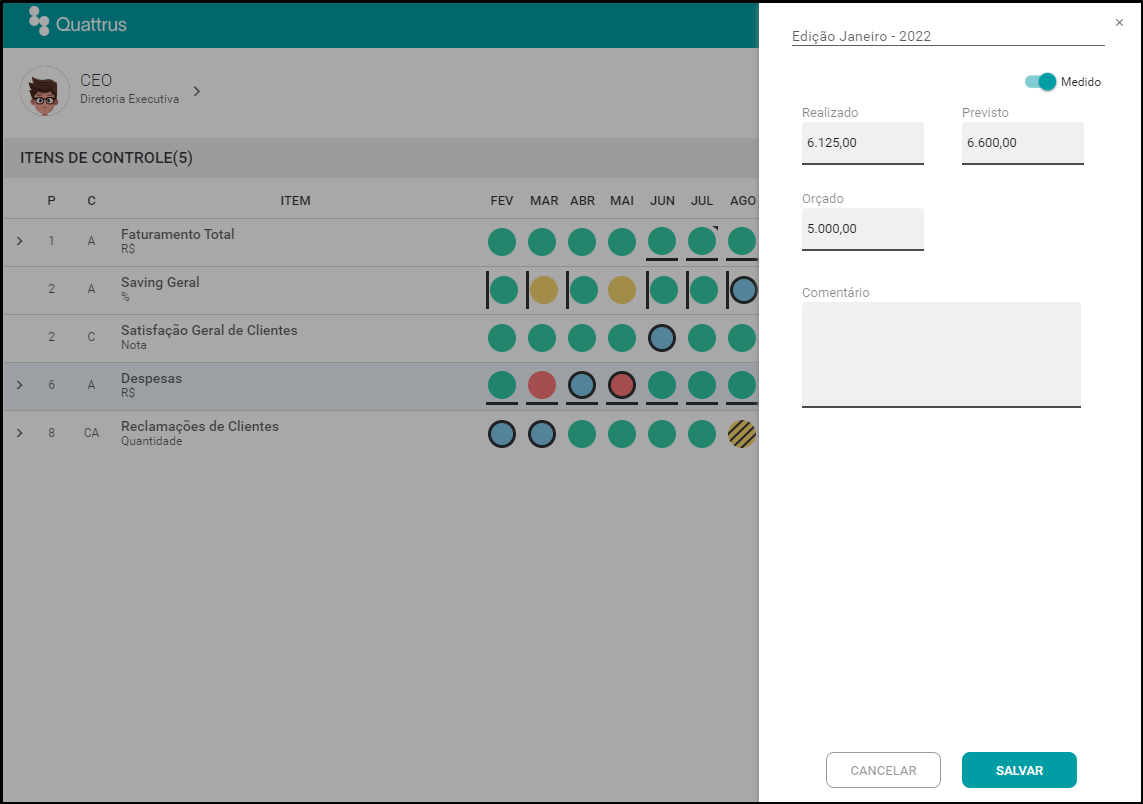1143x804 pixels.
Task: Click the ITENS DE CONTROLE(5) heading
Action: [106, 158]
